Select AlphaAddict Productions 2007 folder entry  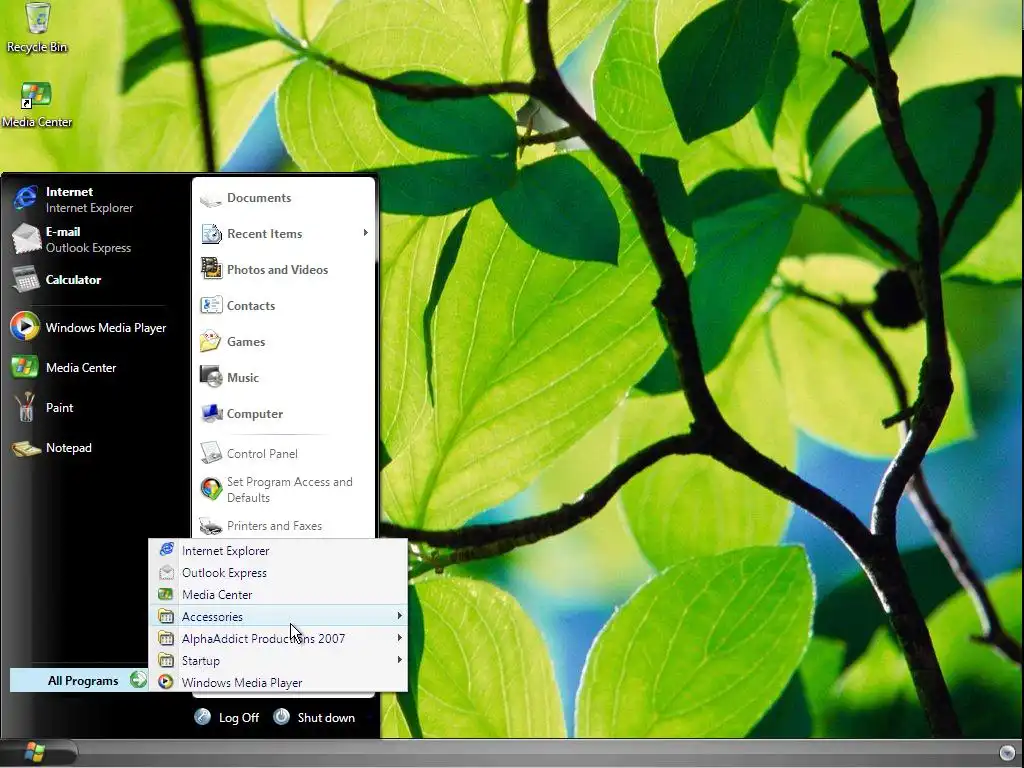[278, 638]
